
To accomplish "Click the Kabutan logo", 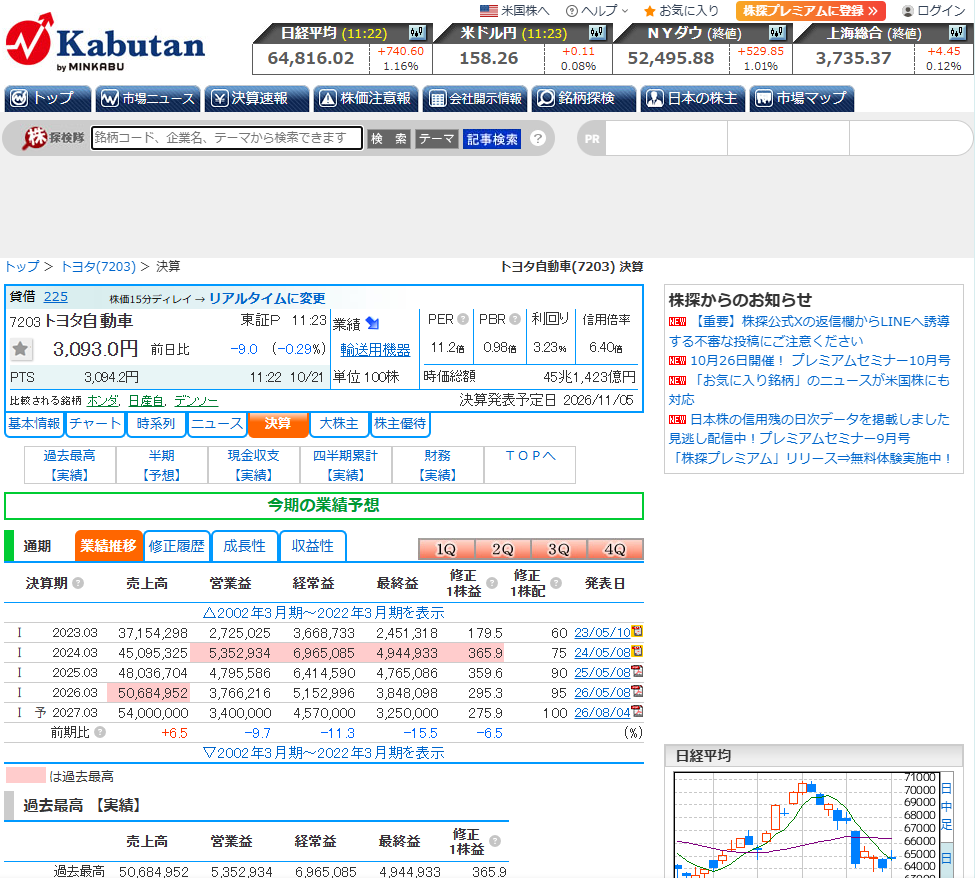I will pos(104,42).
